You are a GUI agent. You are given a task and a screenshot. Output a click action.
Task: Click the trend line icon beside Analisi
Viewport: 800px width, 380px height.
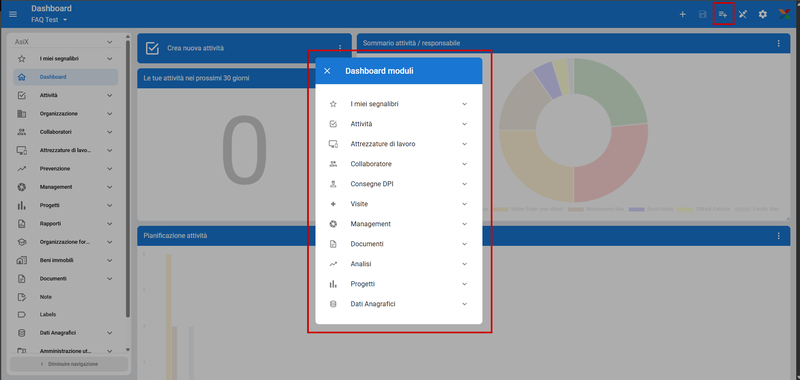coord(333,264)
